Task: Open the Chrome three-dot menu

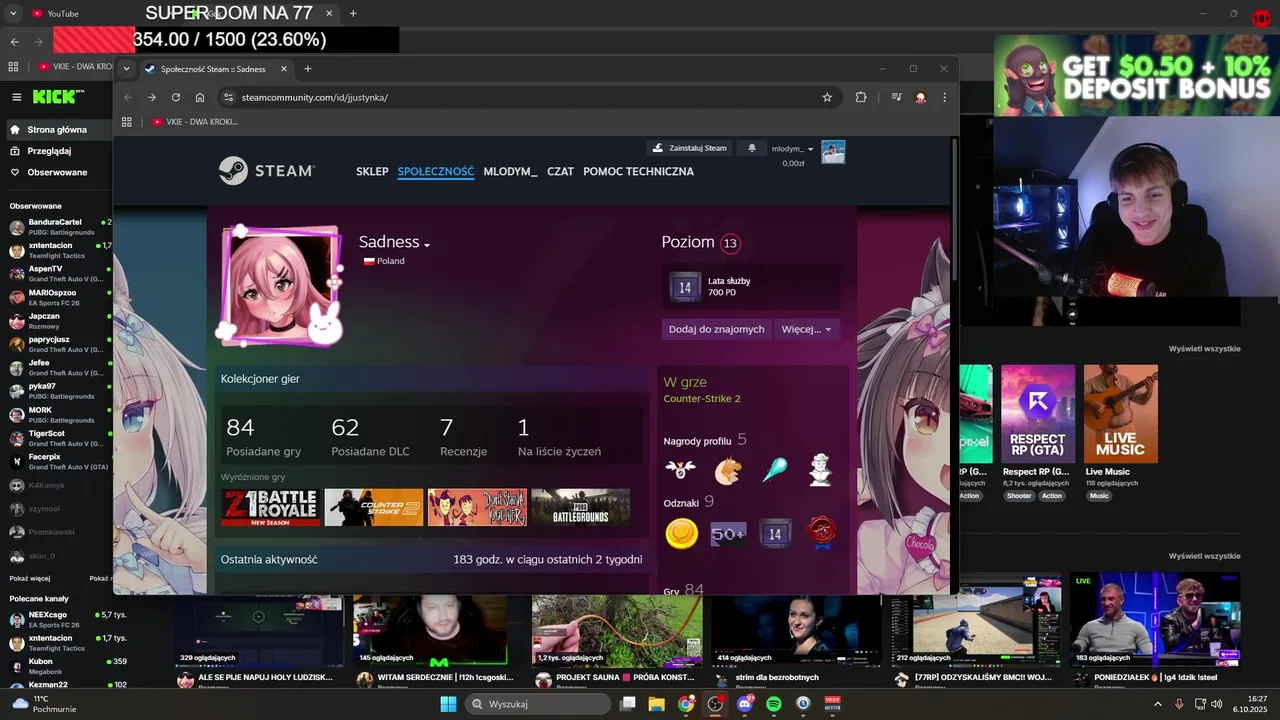Action: click(944, 97)
